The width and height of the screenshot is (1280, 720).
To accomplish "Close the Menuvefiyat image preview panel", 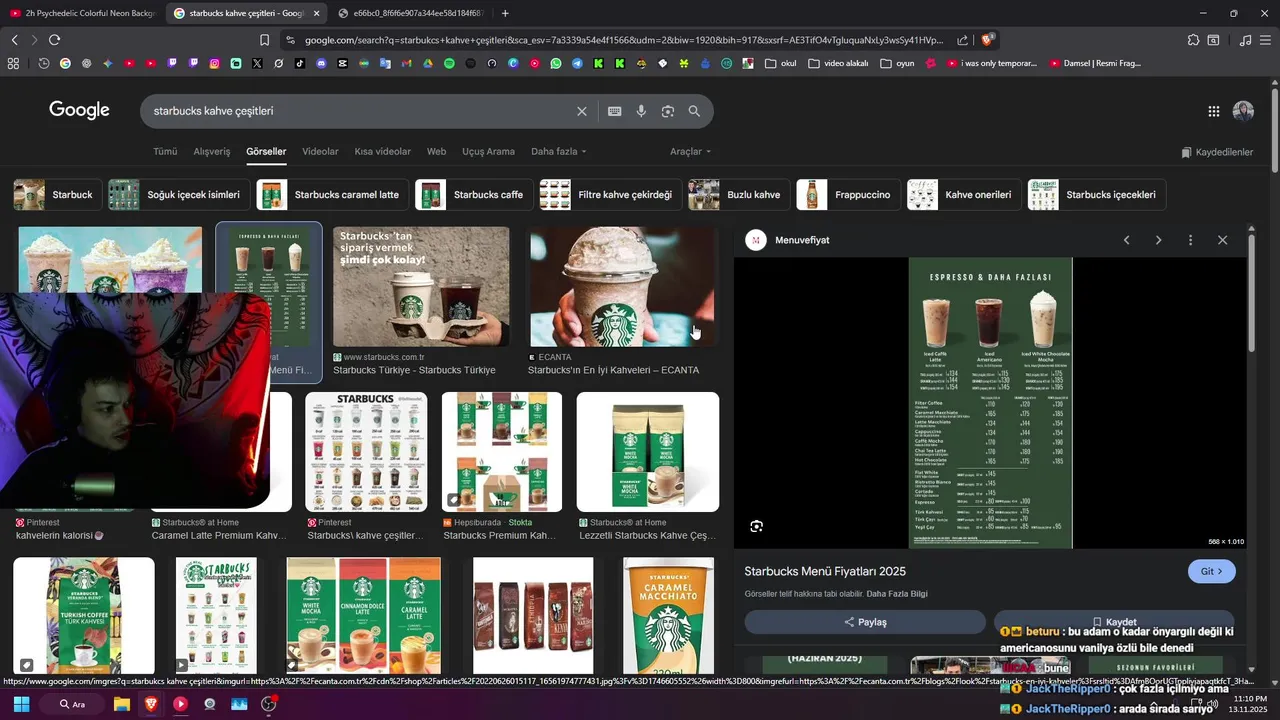I will [1222, 240].
